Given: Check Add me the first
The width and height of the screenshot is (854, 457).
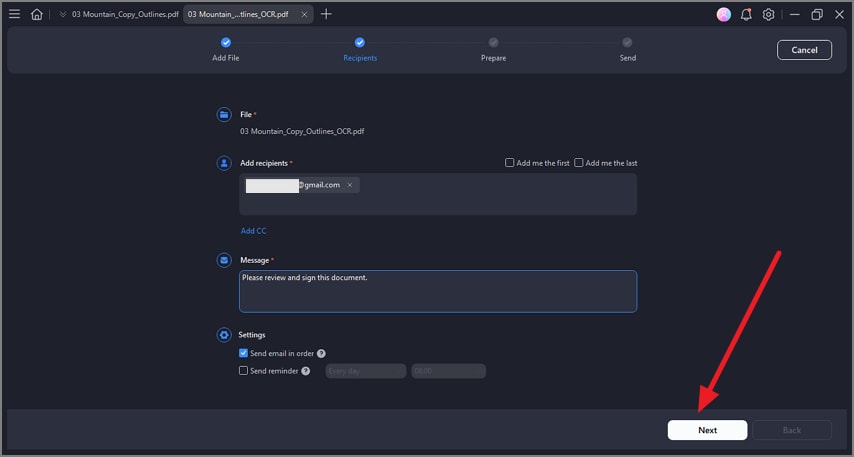Looking at the screenshot, I should pyautogui.click(x=509, y=162).
